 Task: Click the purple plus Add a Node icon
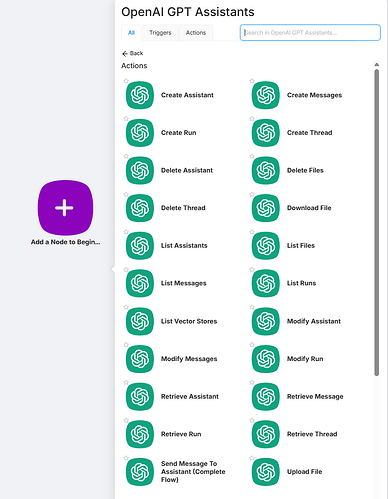coord(65,208)
